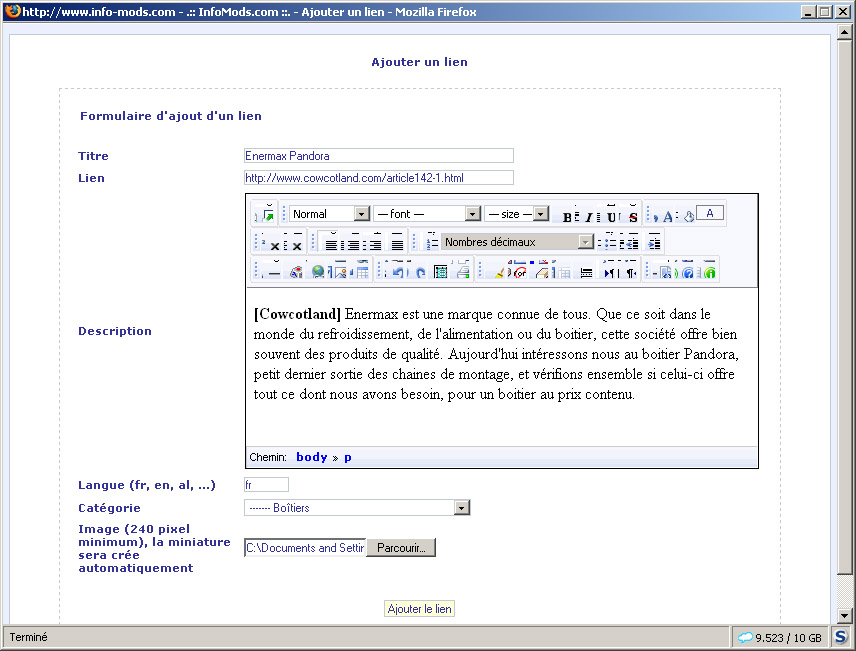The width and height of the screenshot is (856, 651).
Task: Undo the last edit
Action: coord(397,271)
